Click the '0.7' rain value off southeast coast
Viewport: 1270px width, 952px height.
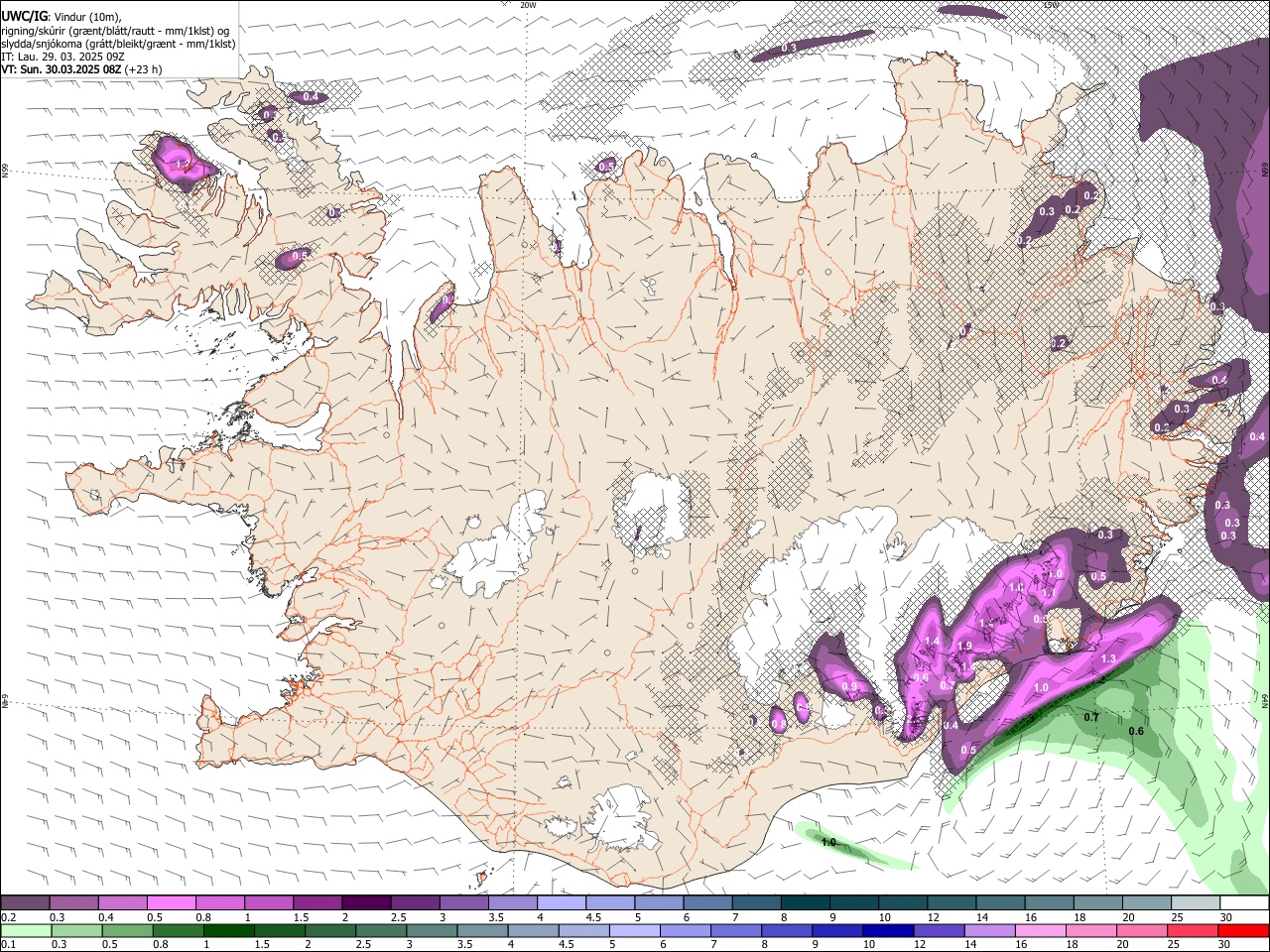pyautogui.click(x=1091, y=717)
